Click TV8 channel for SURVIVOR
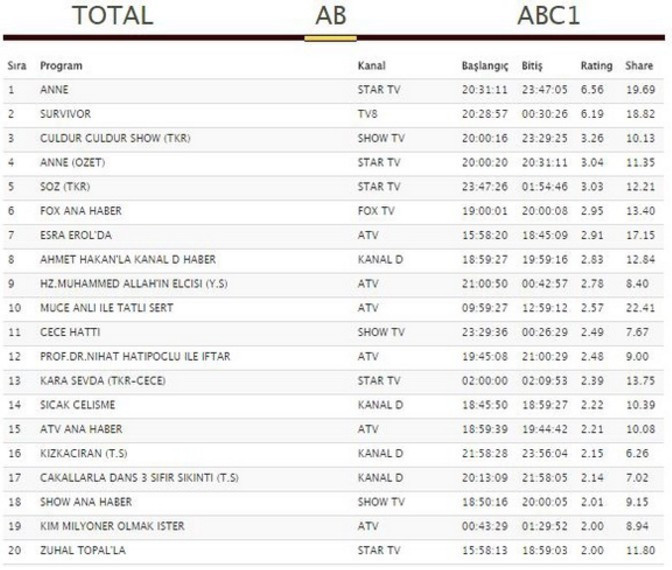This screenshot has height=570, width=672. [367, 114]
